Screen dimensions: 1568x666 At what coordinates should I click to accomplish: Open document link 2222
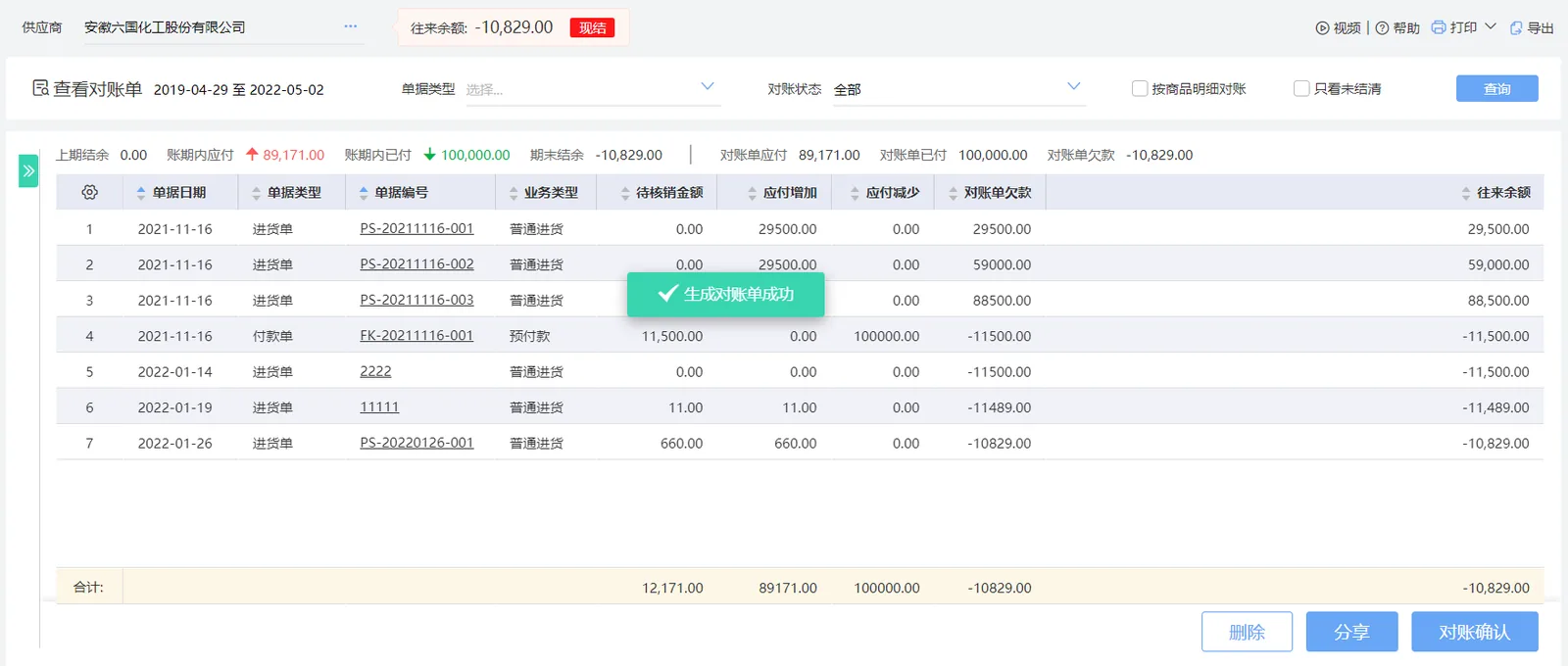click(x=375, y=371)
